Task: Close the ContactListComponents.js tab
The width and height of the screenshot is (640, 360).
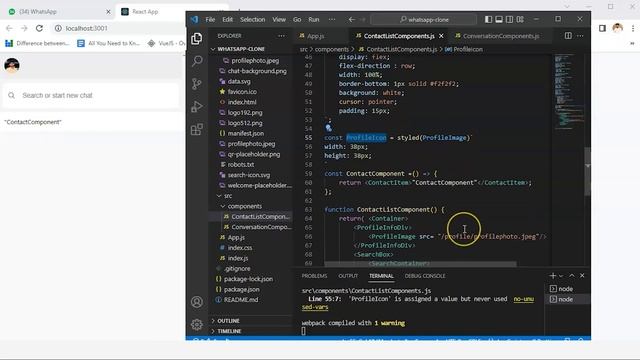Action: point(441,36)
